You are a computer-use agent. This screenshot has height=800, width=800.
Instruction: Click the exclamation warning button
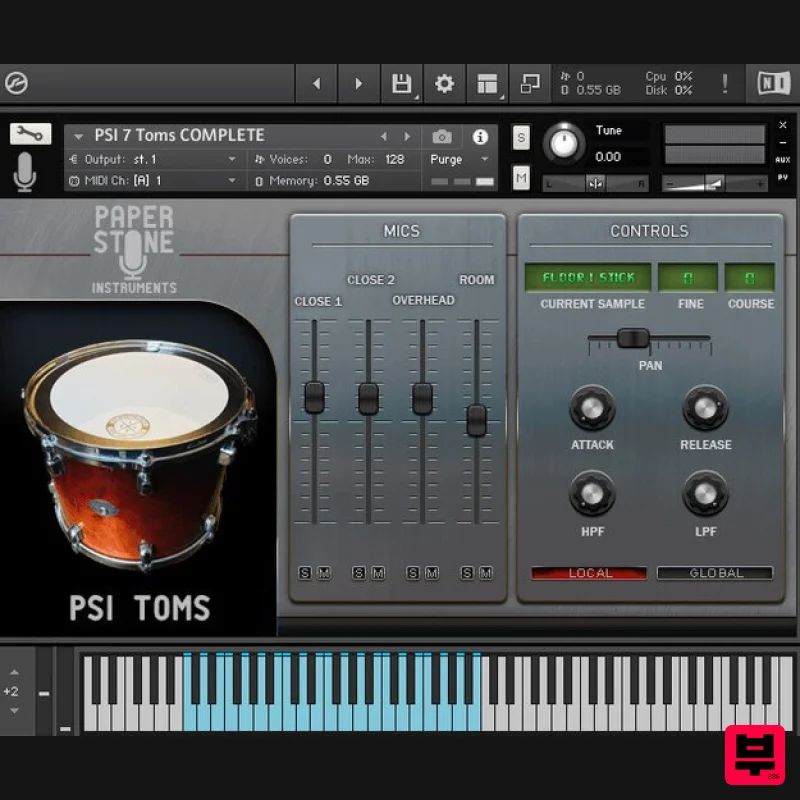click(x=724, y=84)
